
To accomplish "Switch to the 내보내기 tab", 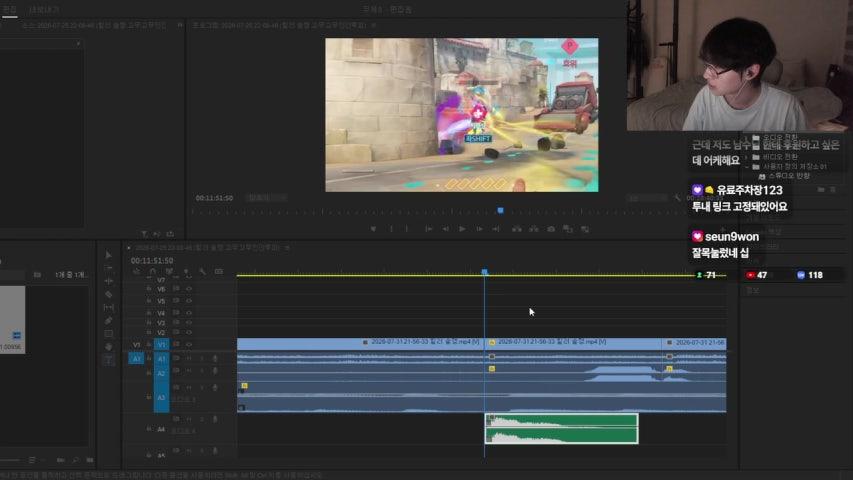I will click(44, 9).
